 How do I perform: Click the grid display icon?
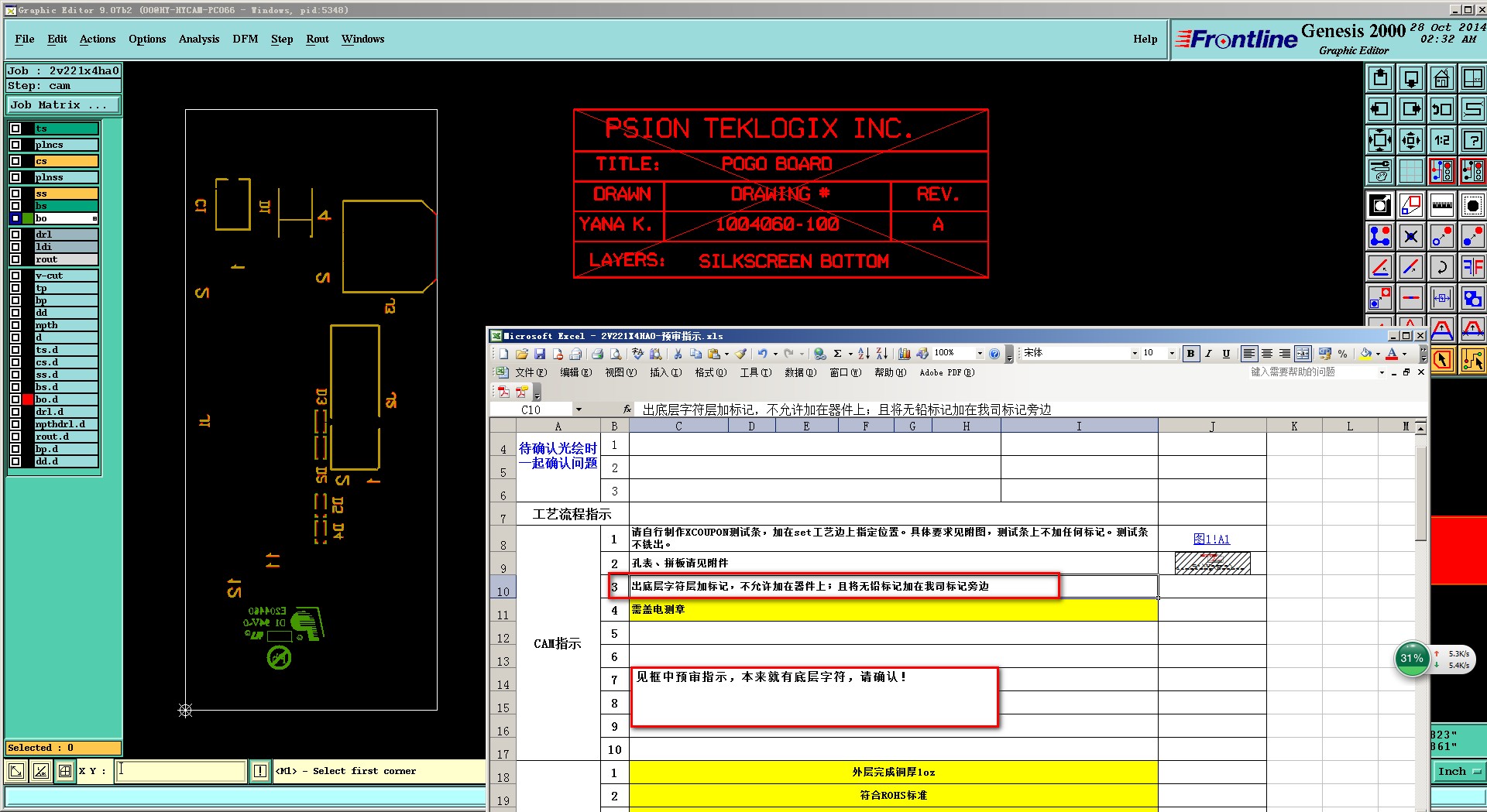click(1411, 171)
